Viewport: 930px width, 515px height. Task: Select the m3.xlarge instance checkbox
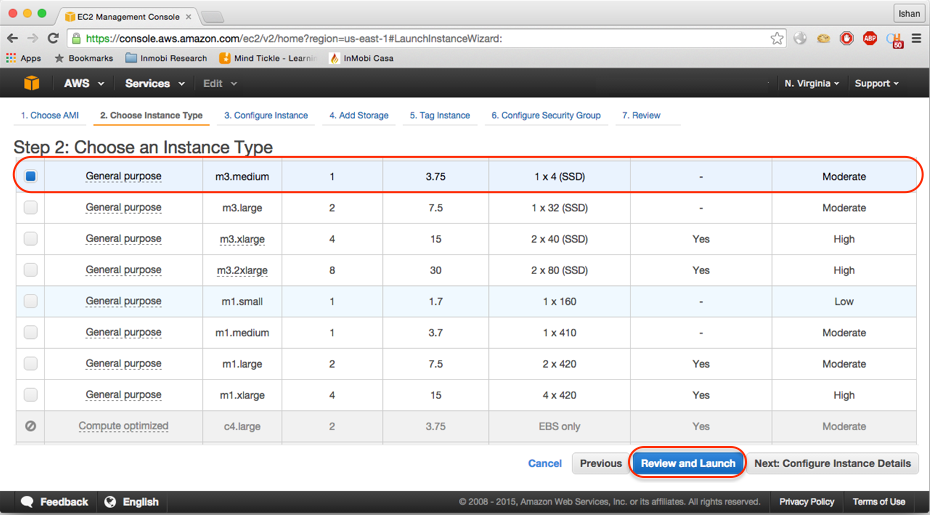point(30,239)
